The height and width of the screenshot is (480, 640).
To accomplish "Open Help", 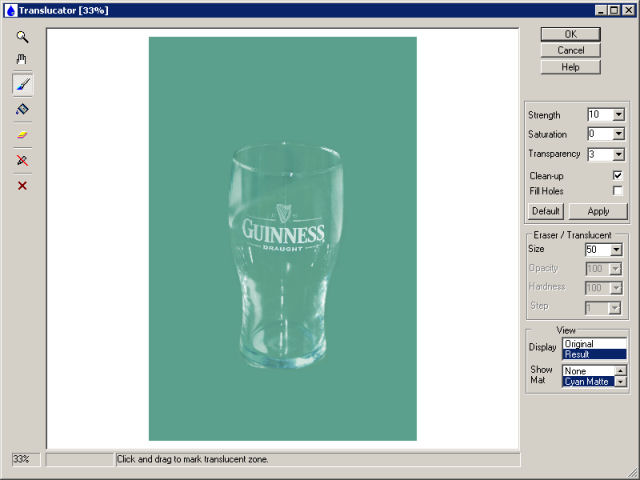I will click(571, 67).
